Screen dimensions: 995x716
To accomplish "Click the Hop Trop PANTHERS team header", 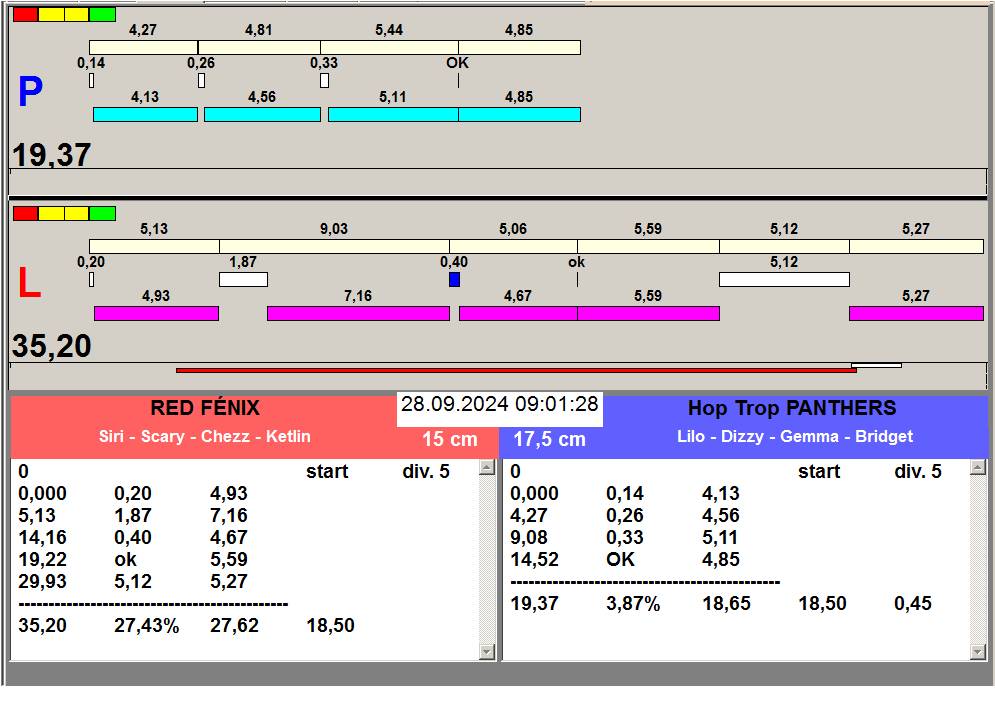I will point(792,408).
